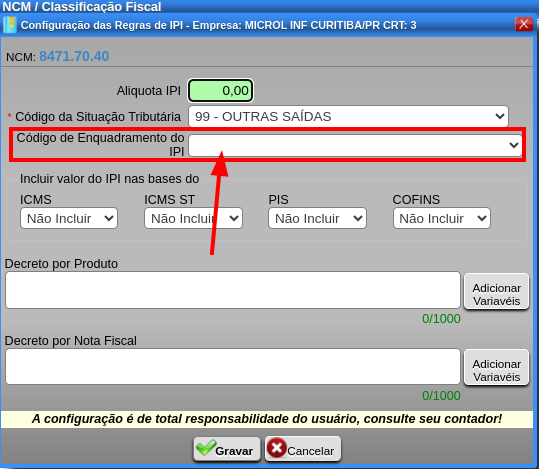Click the Cancelar button
539x469 pixels.
(303, 448)
